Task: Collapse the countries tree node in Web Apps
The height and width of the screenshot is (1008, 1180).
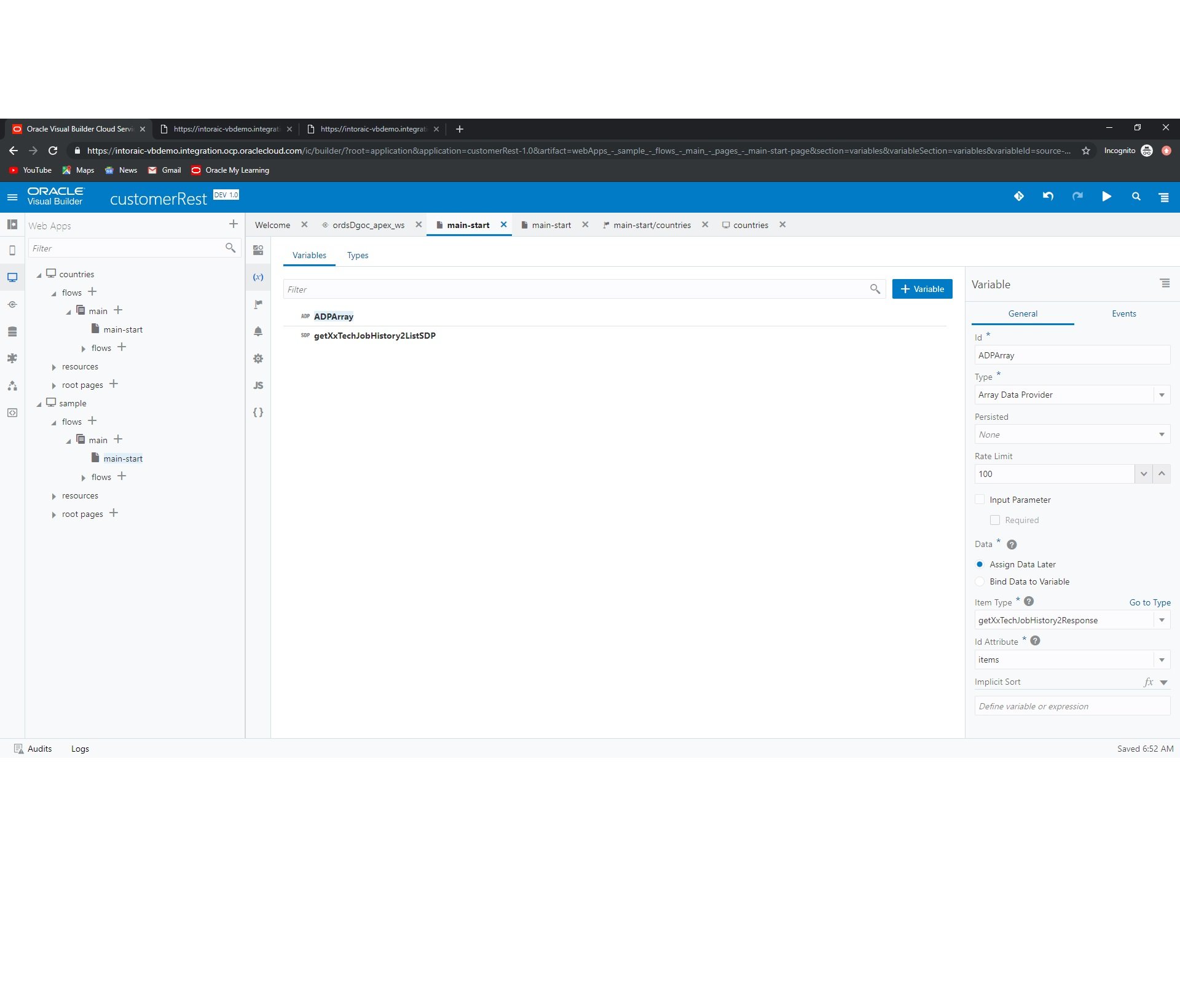Action: click(41, 274)
